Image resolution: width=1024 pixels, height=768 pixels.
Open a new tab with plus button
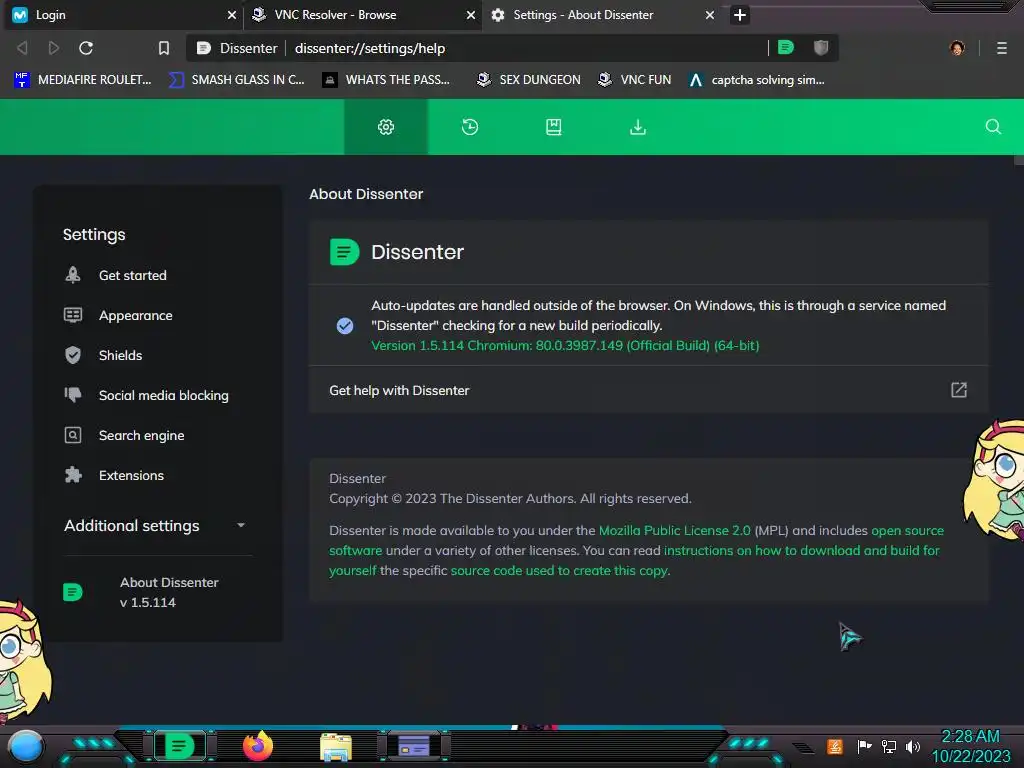(x=739, y=14)
